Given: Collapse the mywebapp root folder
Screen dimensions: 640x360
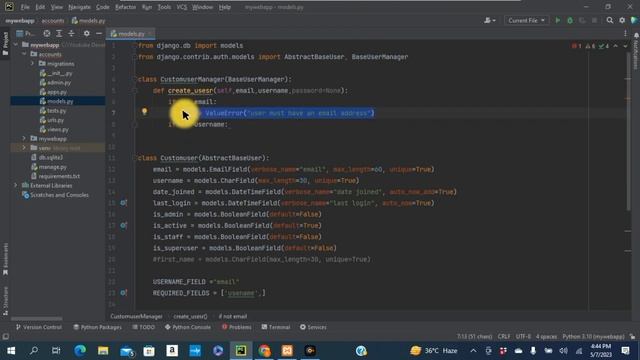Looking at the screenshot, I should pos(16,45).
